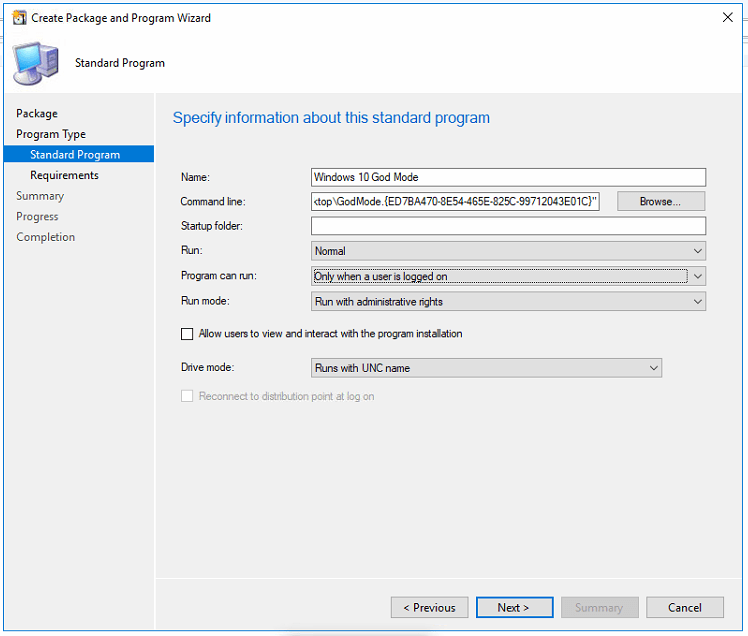The width and height of the screenshot is (748, 636).
Task: Open the Run dropdown showing Normal
Action: (508, 251)
